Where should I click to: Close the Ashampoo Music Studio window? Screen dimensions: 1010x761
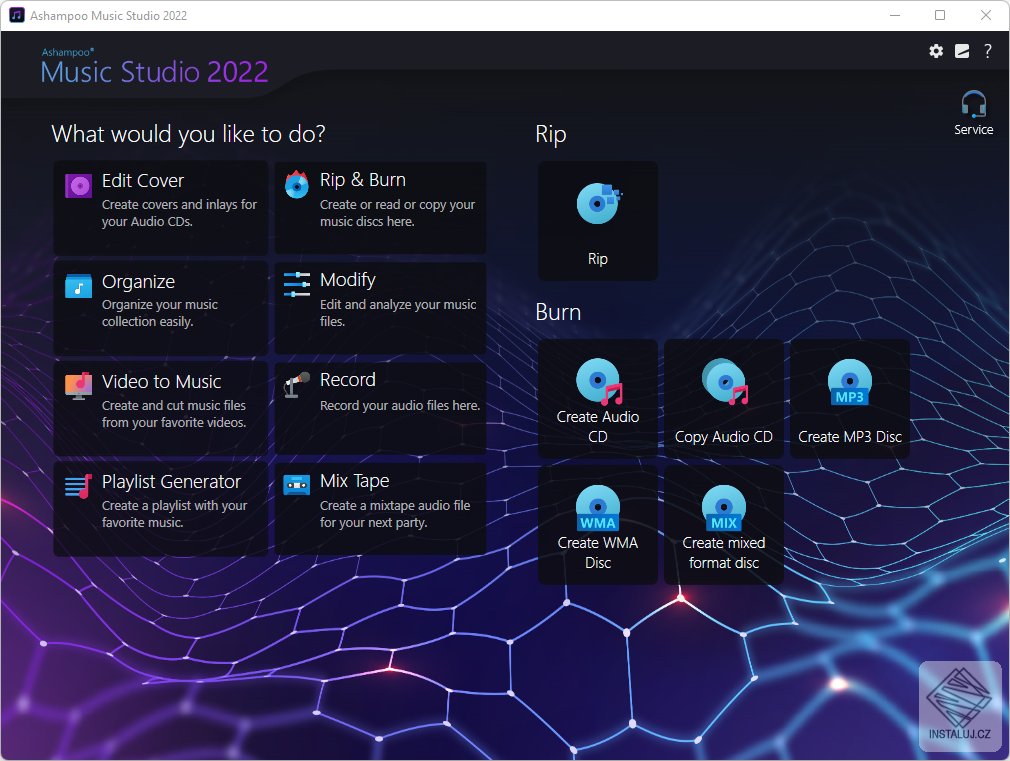click(986, 15)
